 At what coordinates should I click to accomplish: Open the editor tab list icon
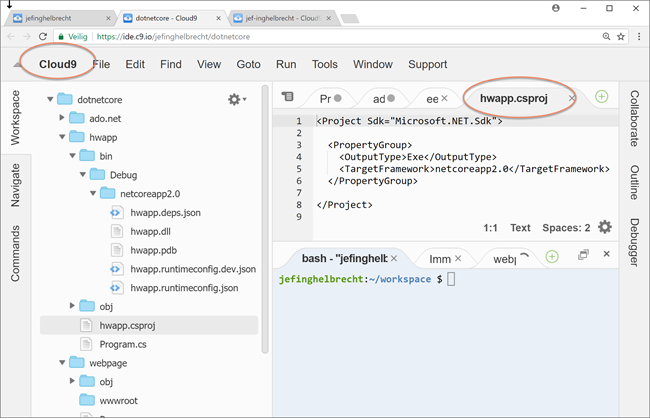click(x=287, y=97)
